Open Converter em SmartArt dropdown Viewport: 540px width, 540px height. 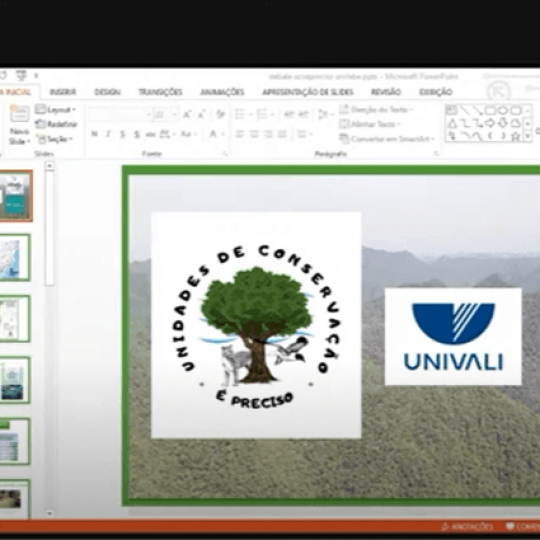point(387,139)
